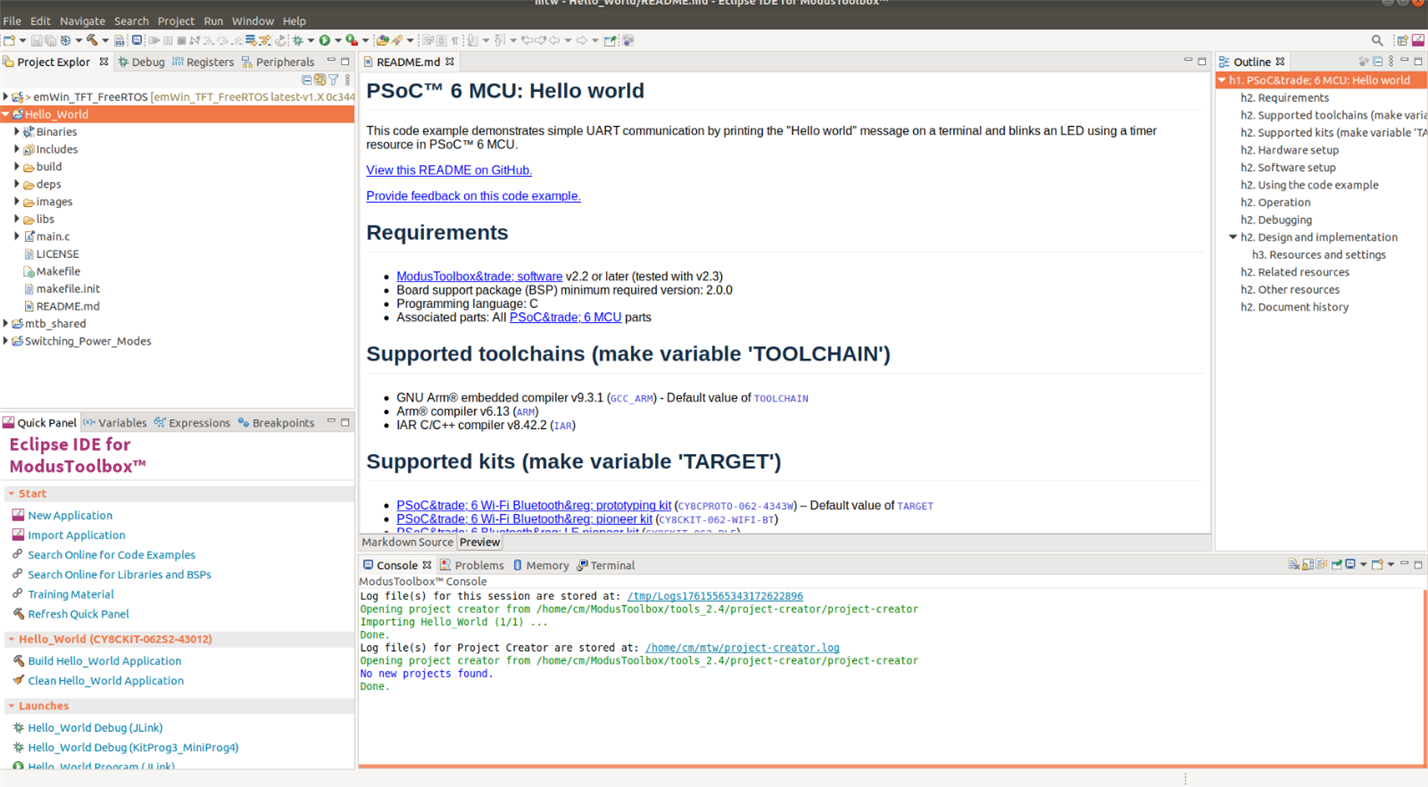Switch to the Terminal tab
This screenshot has width=1428, height=787.
click(x=606, y=565)
